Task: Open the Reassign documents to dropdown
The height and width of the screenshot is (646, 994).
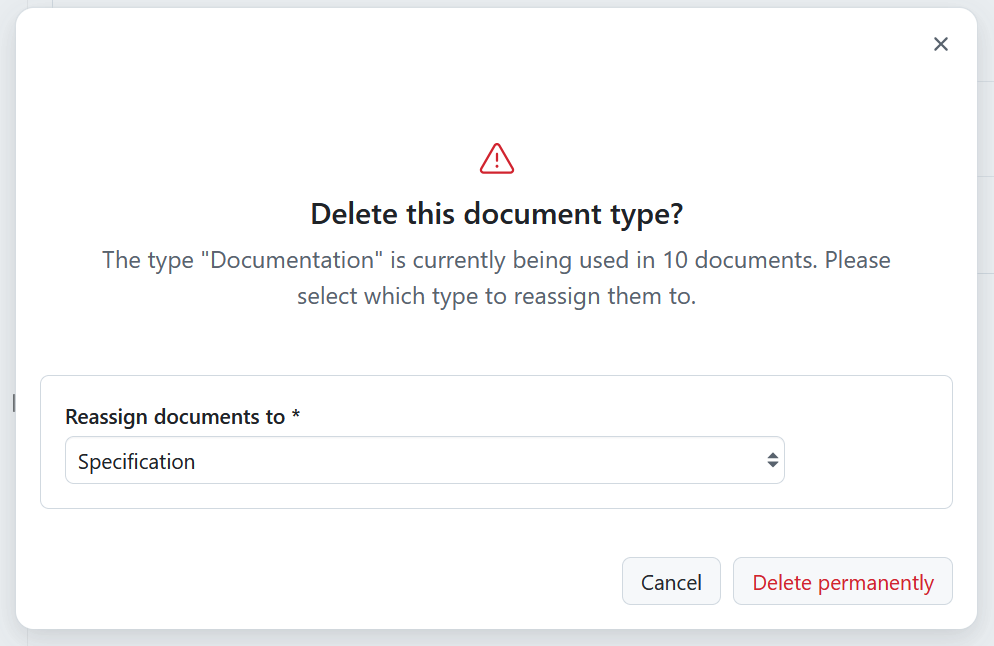Action: [x=424, y=460]
